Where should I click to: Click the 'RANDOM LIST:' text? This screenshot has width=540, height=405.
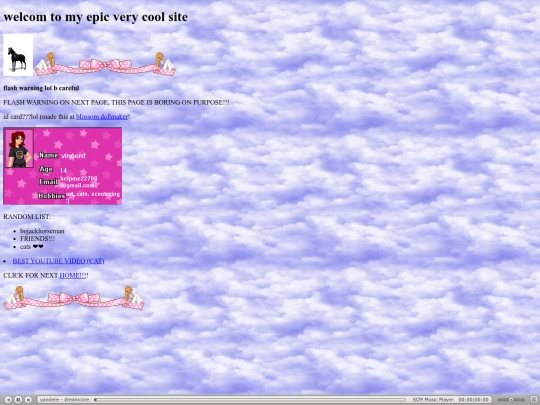pyautogui.click(x=27, y=217)
